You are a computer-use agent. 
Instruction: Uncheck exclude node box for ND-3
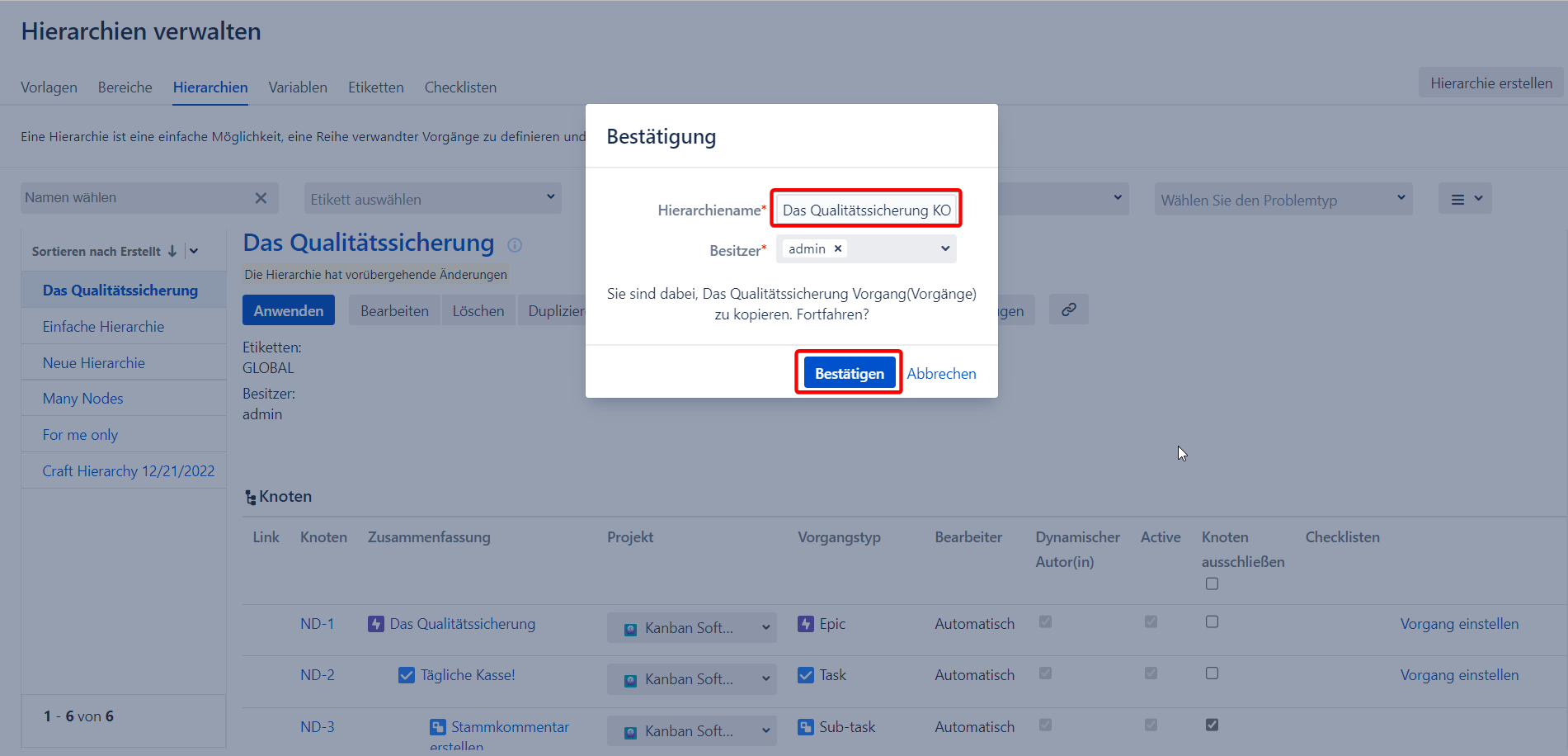pyautogui.click(x=1212, y=725)
